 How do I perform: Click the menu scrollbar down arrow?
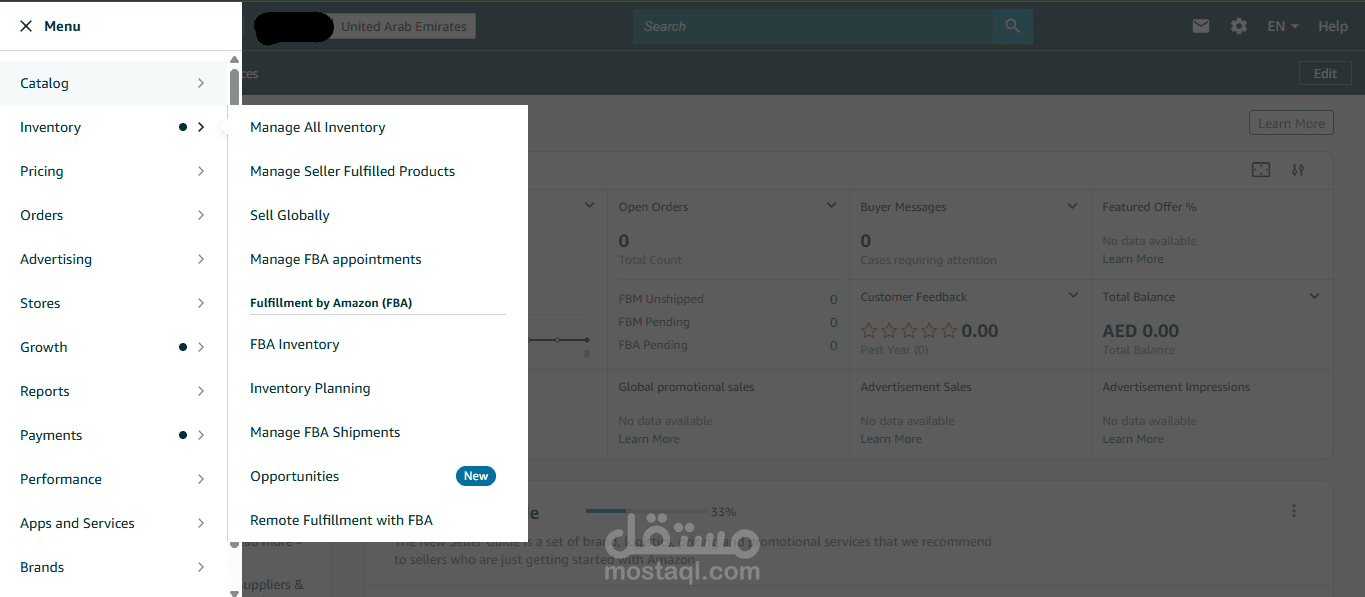(234, 592)
